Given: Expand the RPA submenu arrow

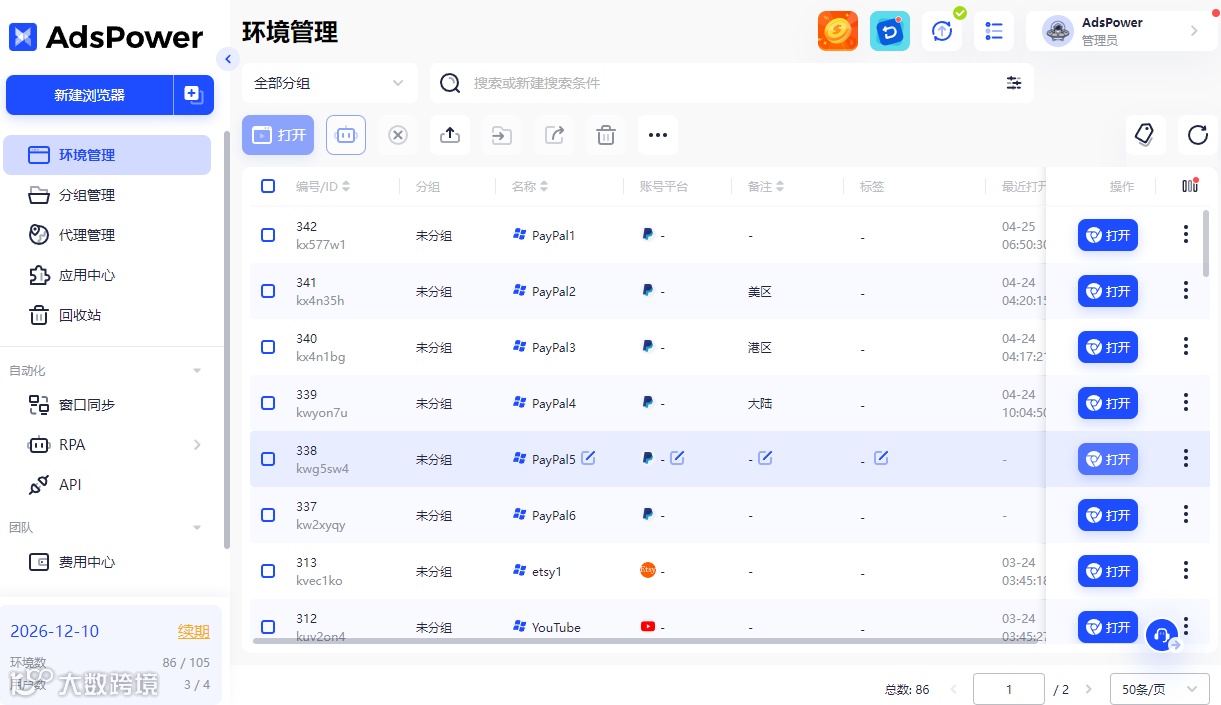Looking at the screenshot, I should click(x=197, y=445).
